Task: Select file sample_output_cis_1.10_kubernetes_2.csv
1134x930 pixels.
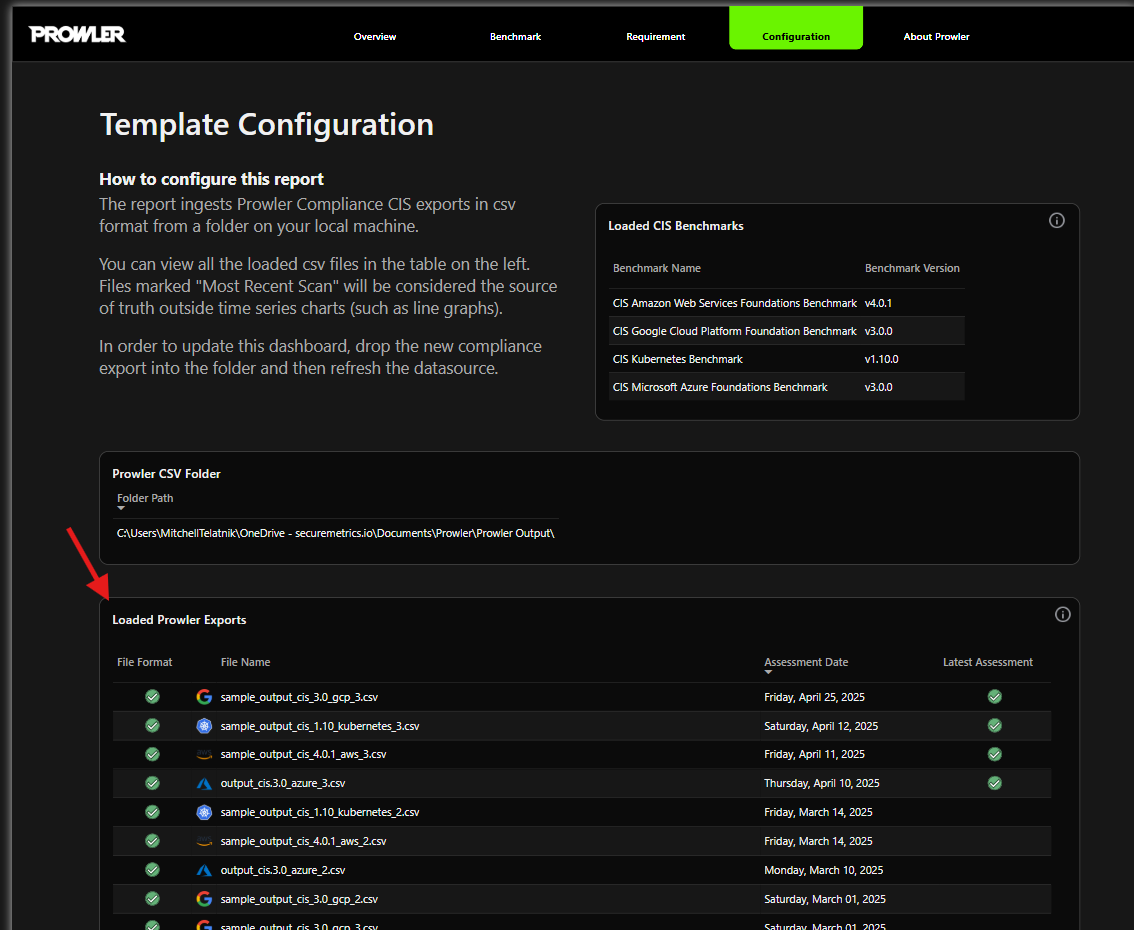Action: (x=320, y=812)
